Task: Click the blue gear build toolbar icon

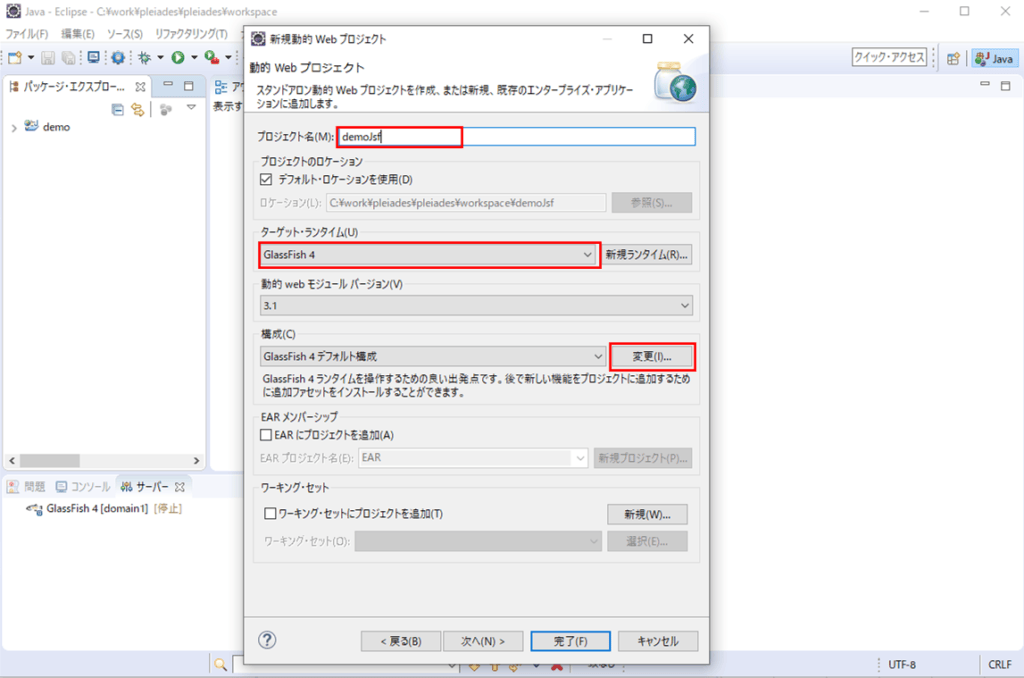Action: tap(118, 58)
